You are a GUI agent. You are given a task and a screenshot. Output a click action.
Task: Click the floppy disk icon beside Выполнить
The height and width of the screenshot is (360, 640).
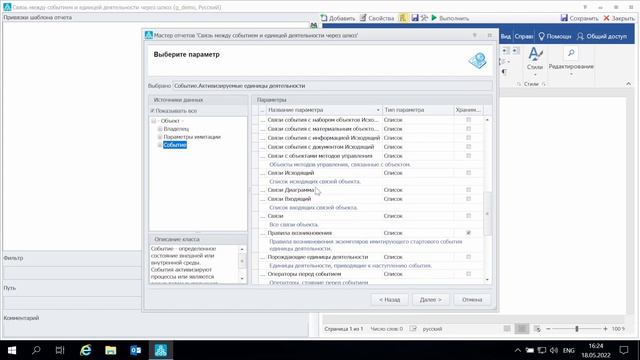point(415,18)
